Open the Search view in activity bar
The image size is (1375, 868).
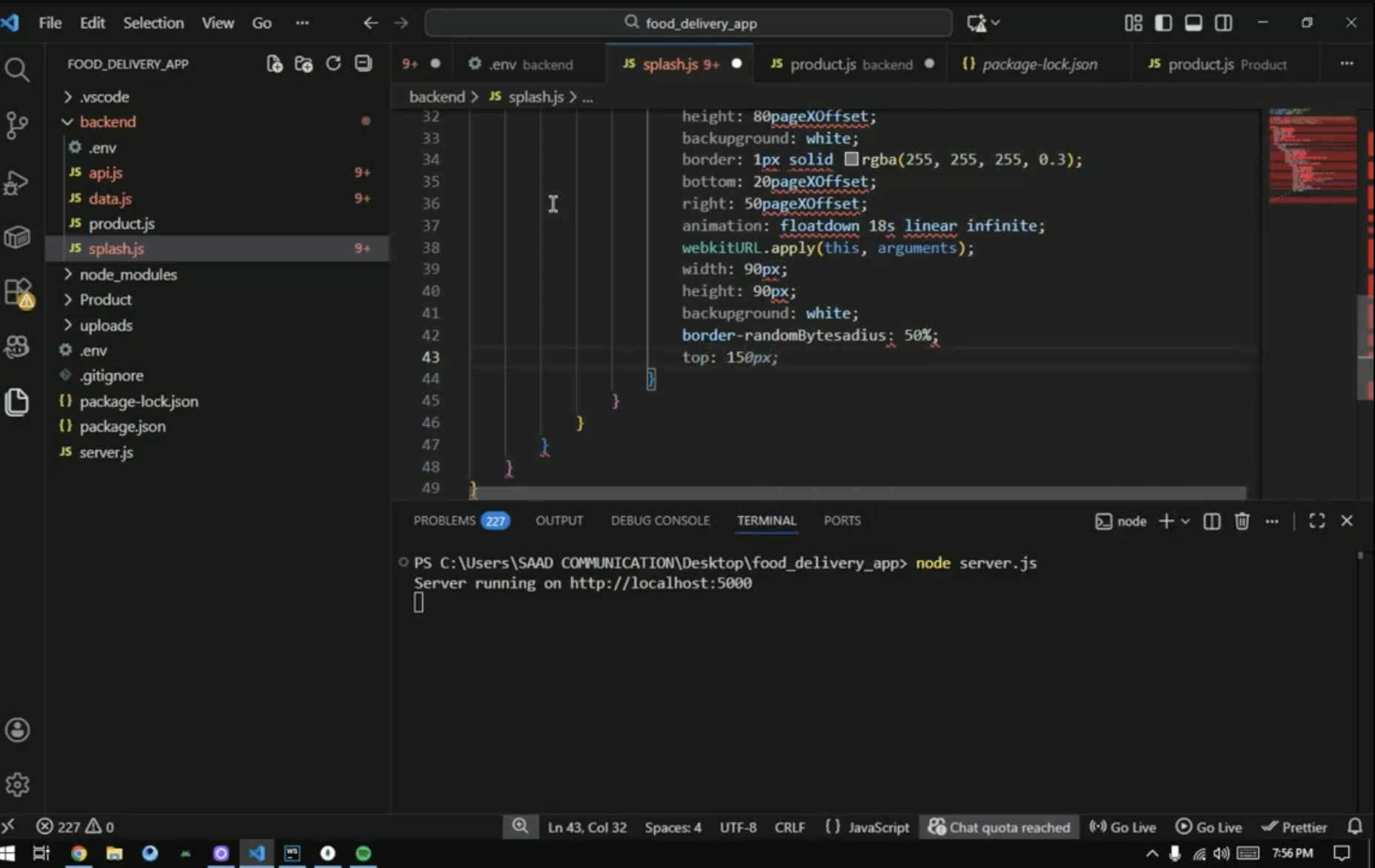click(x=17, y=70)
